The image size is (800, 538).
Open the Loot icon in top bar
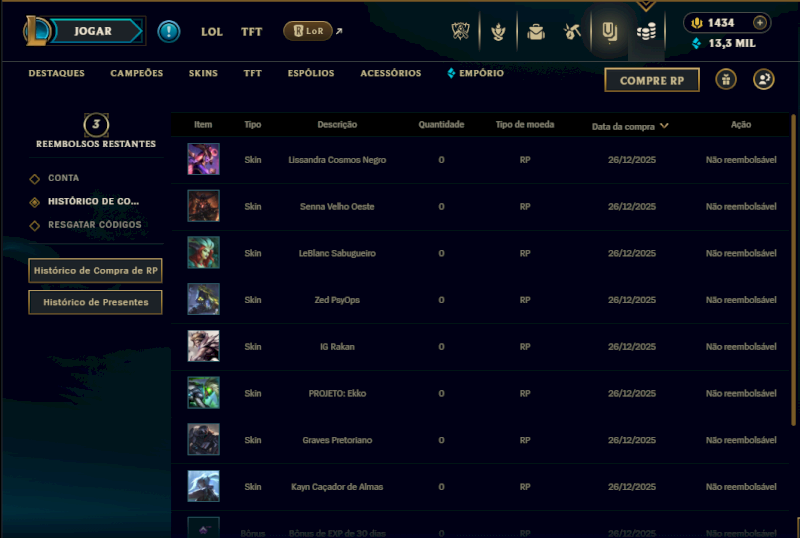609,32
